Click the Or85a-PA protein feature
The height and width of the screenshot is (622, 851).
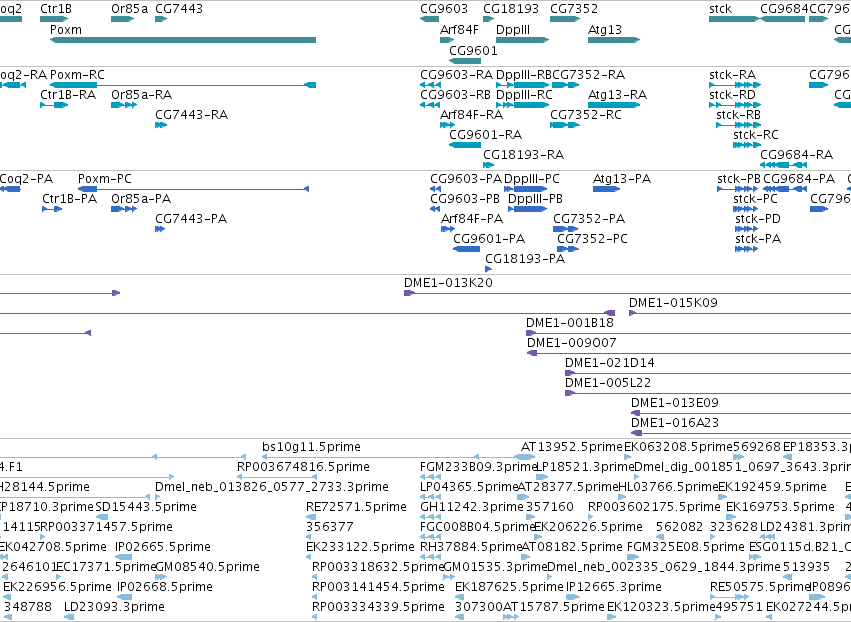tap(124, 209)
